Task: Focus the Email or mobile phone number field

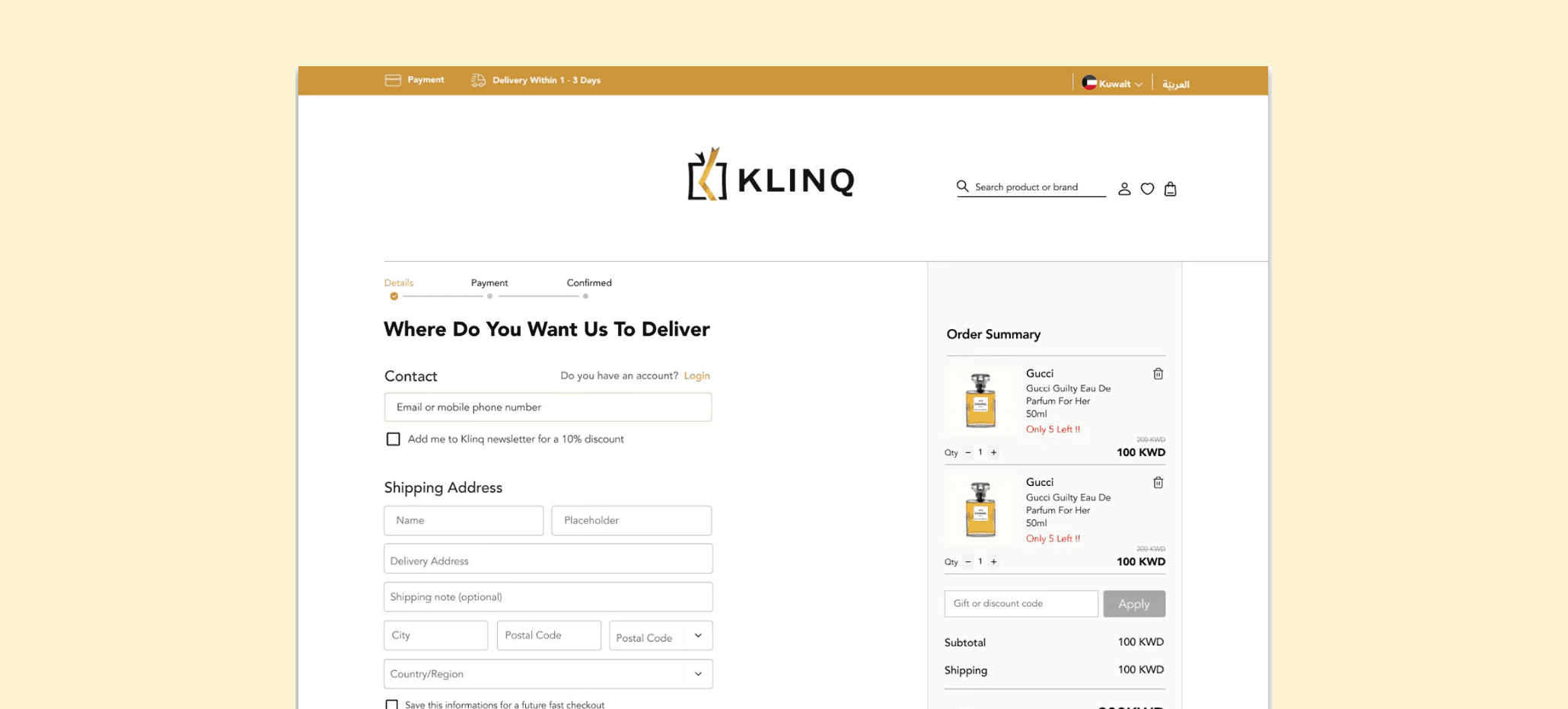Action: (x=548, y=407)
